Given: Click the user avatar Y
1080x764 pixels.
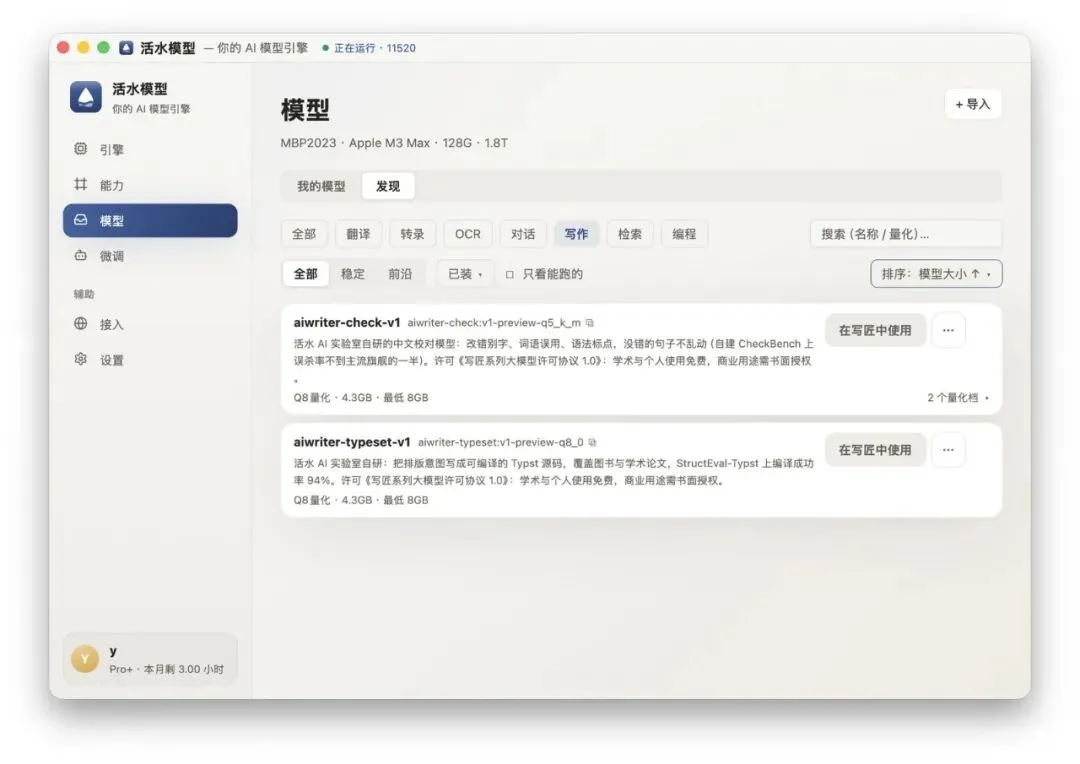Looking at the screenshot, I should click(85, 659).
